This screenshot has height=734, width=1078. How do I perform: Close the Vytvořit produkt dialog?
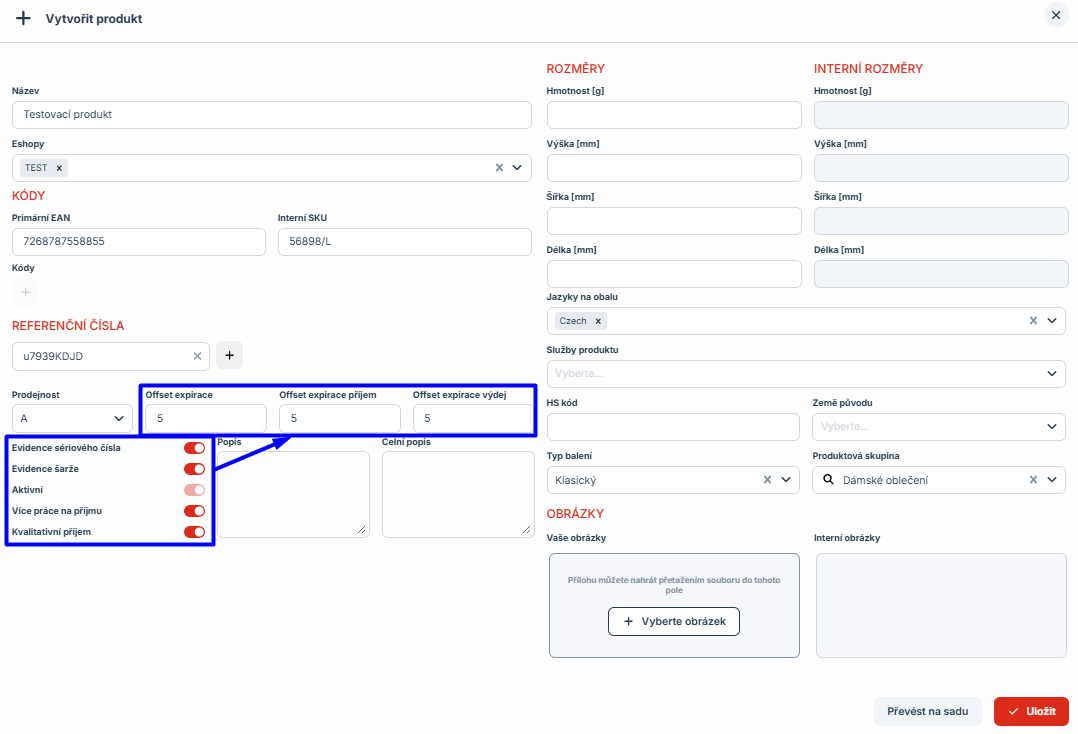1055,15
